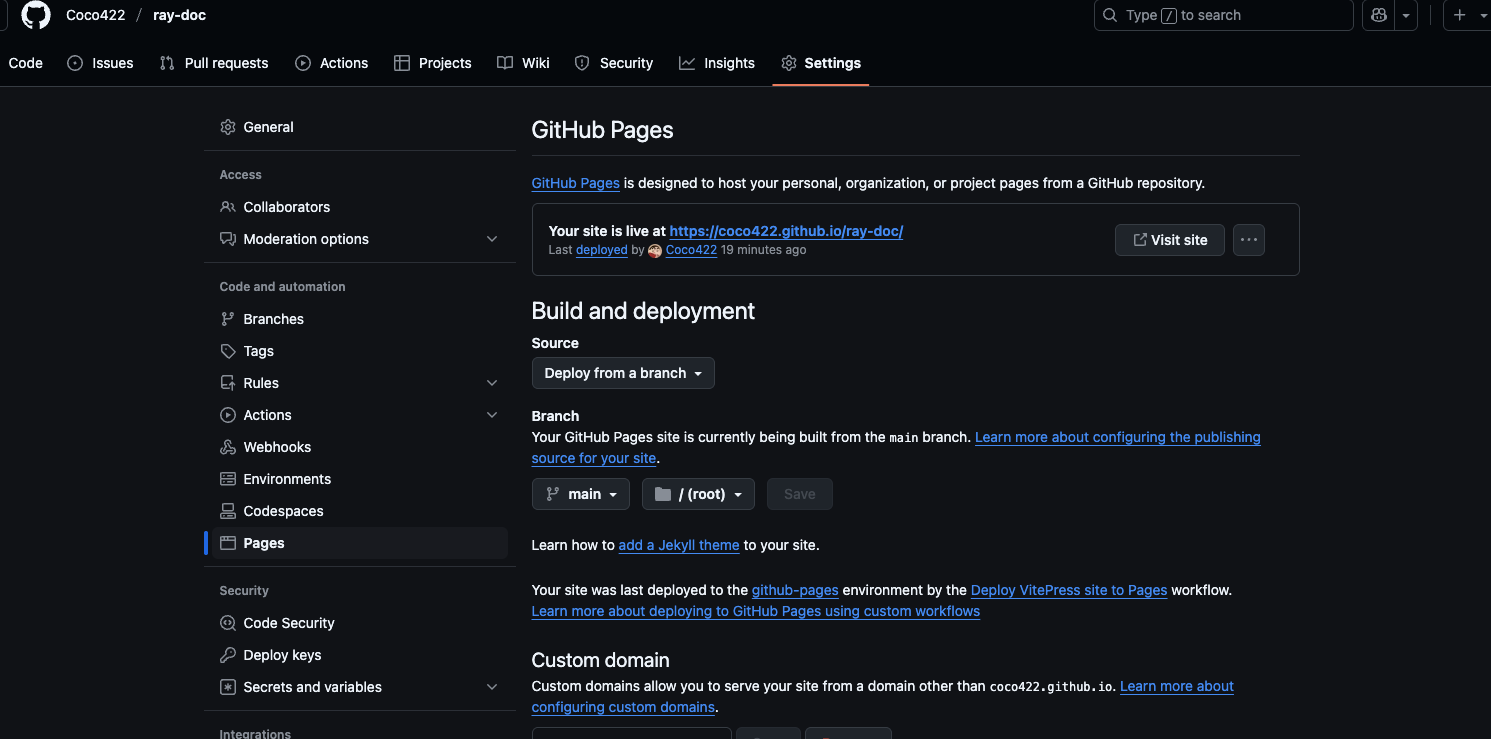Open the add a Jekyll theme link
1491x739 pixels.
(x=679, y=545)
